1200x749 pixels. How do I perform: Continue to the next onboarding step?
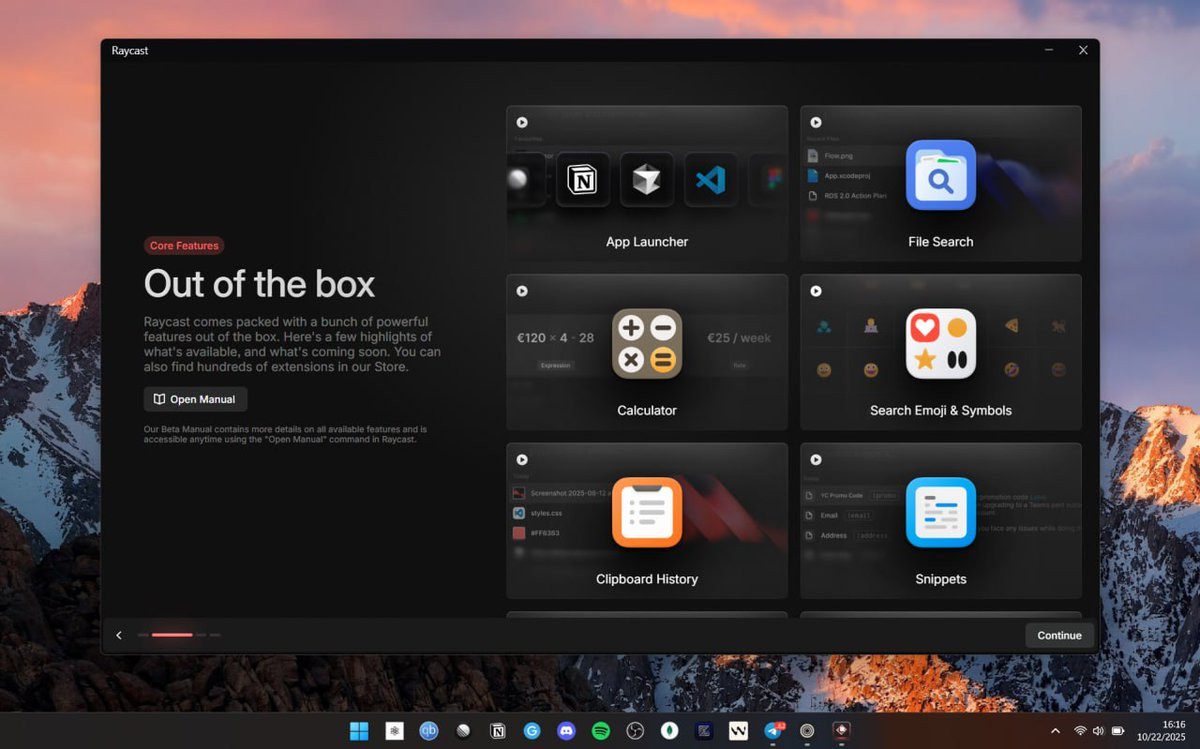coord(1059,635)
